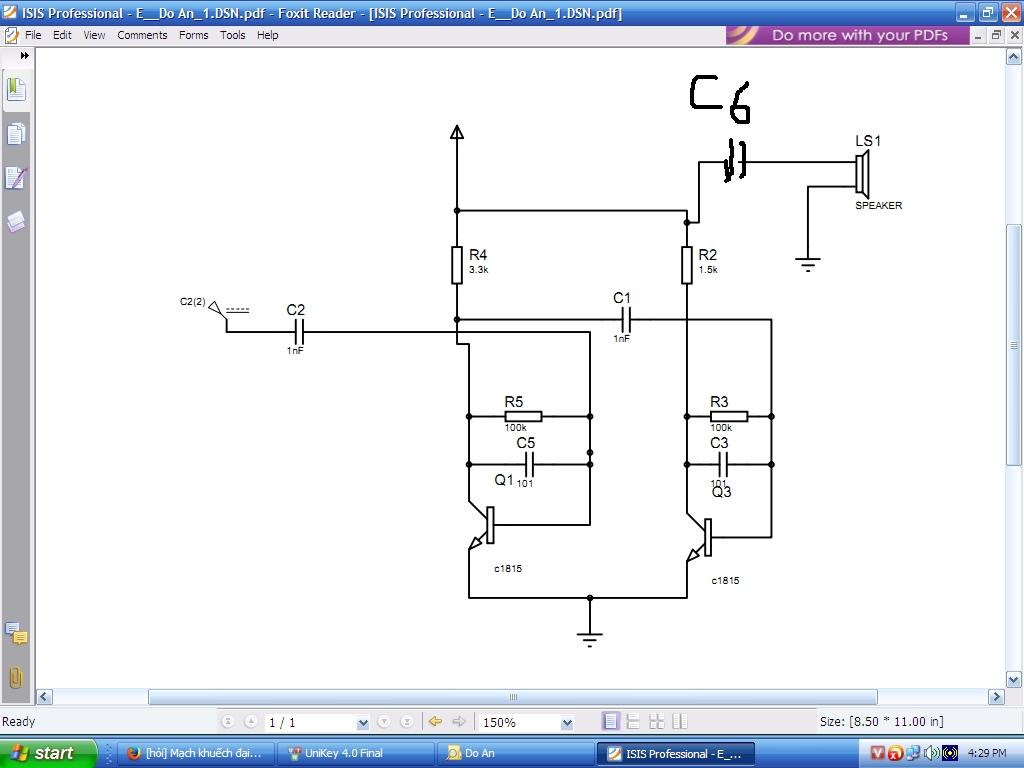Image resolution: width=1024 pixels, height=768 pixels.
Task: Open the Layers panel icon
Action: pos(16,222)
